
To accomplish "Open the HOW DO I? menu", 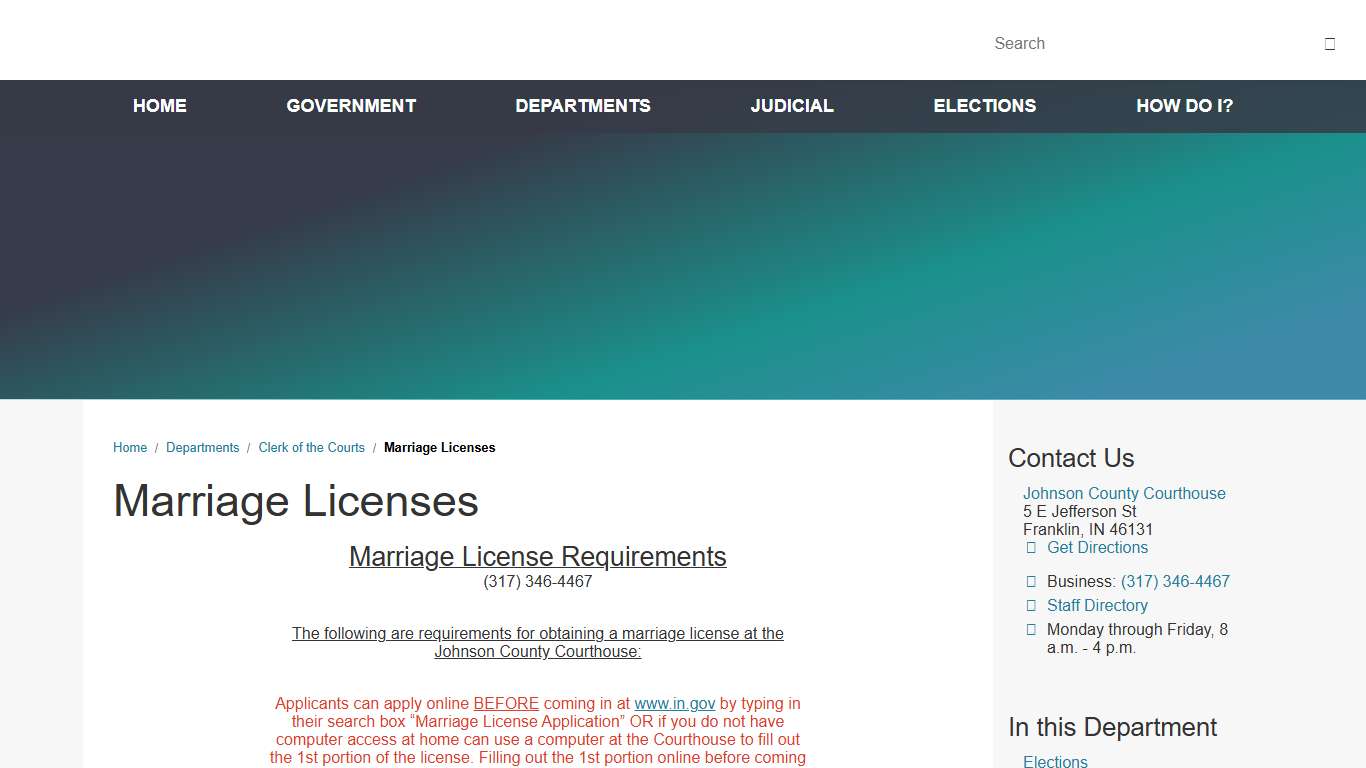I will 1184,105.
